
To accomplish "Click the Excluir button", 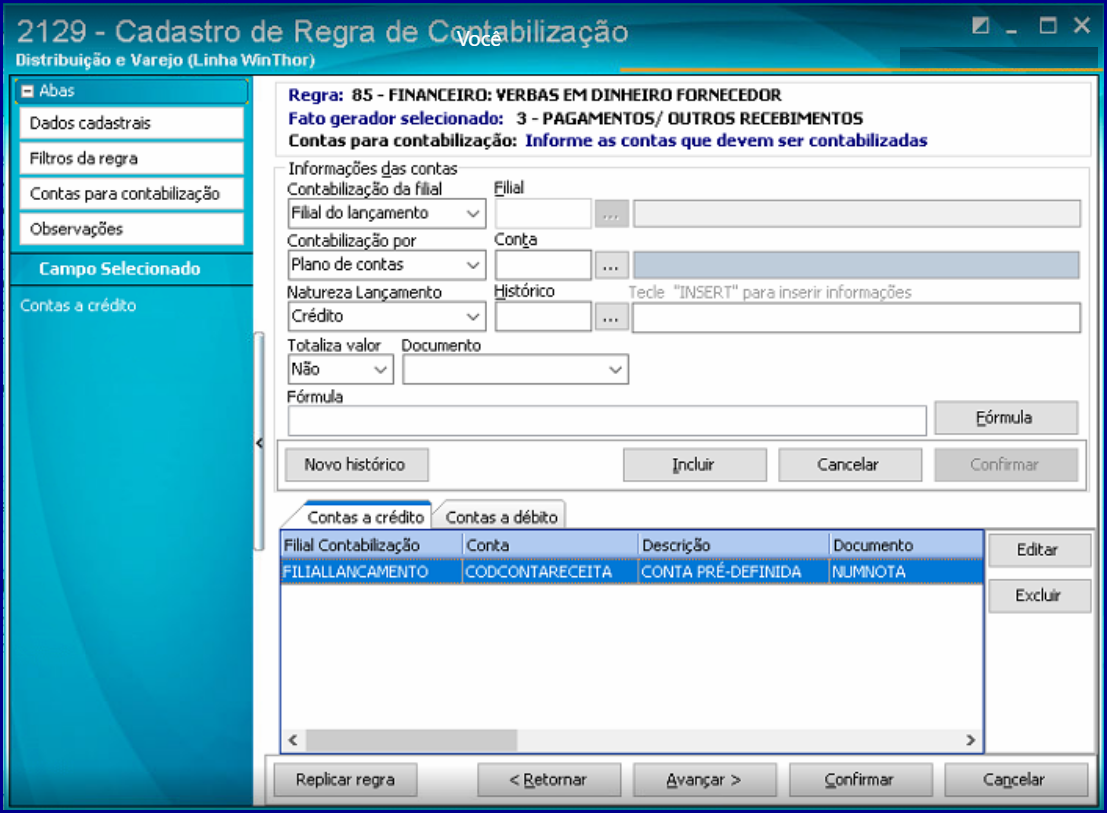I will pos(1039,596).
